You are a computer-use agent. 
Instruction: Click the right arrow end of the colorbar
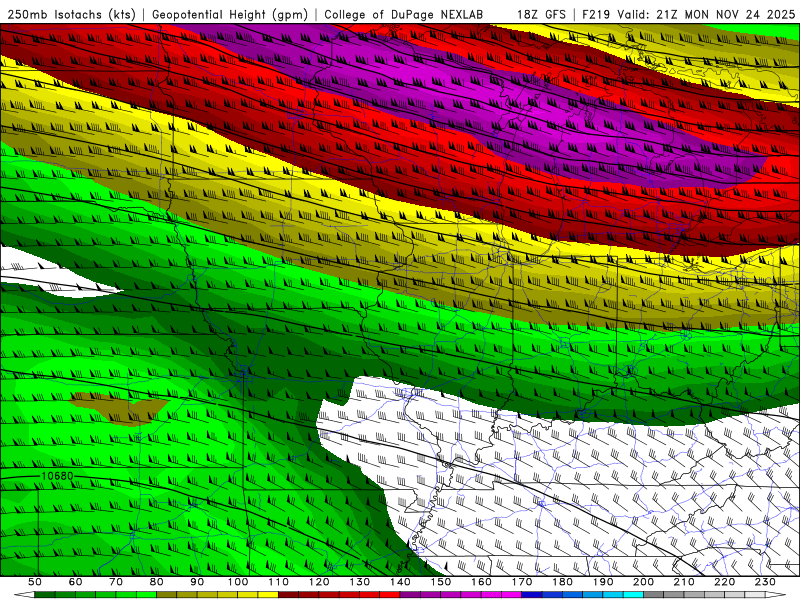(776, 595)
